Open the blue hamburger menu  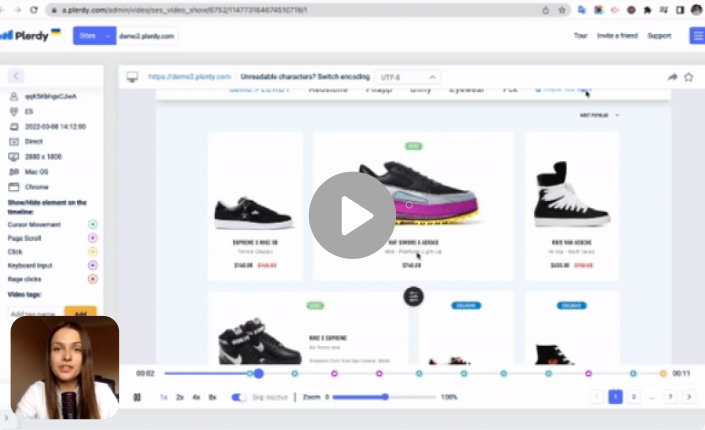(x=697, y=36)
